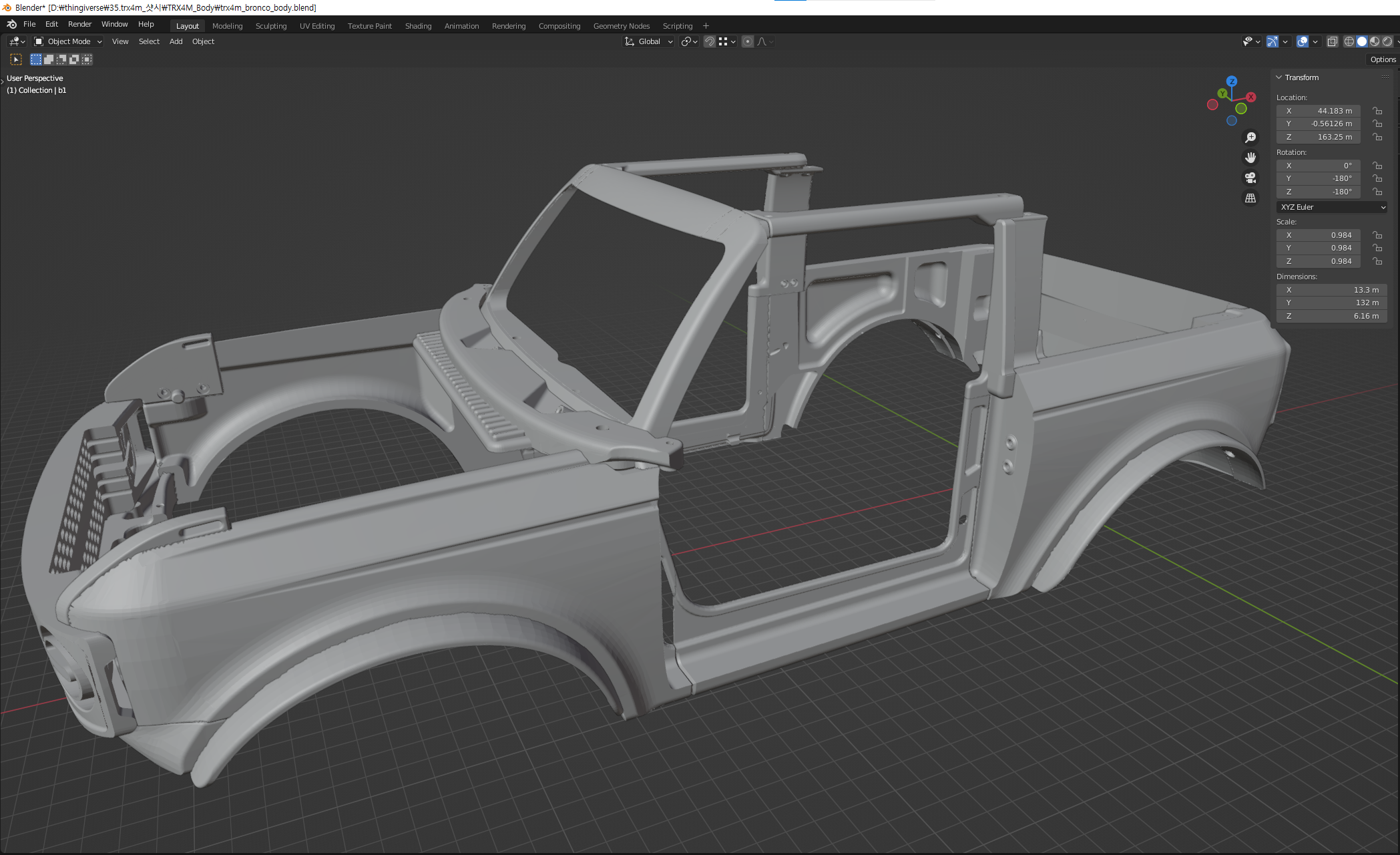
Task: Click the pan hand viewport icon
Action: (x=1250, y=158)
